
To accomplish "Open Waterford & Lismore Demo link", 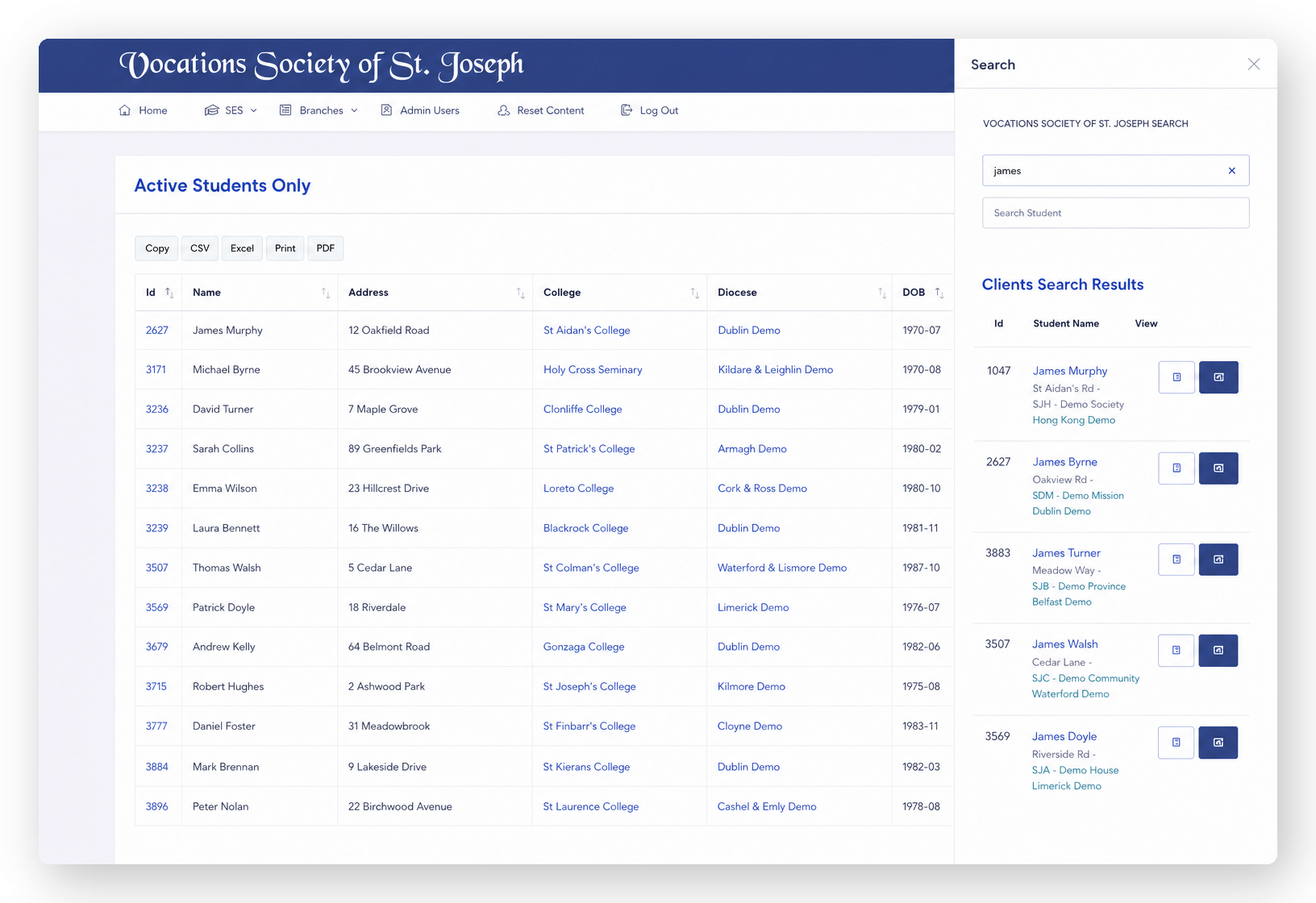I will coord(782,568).
